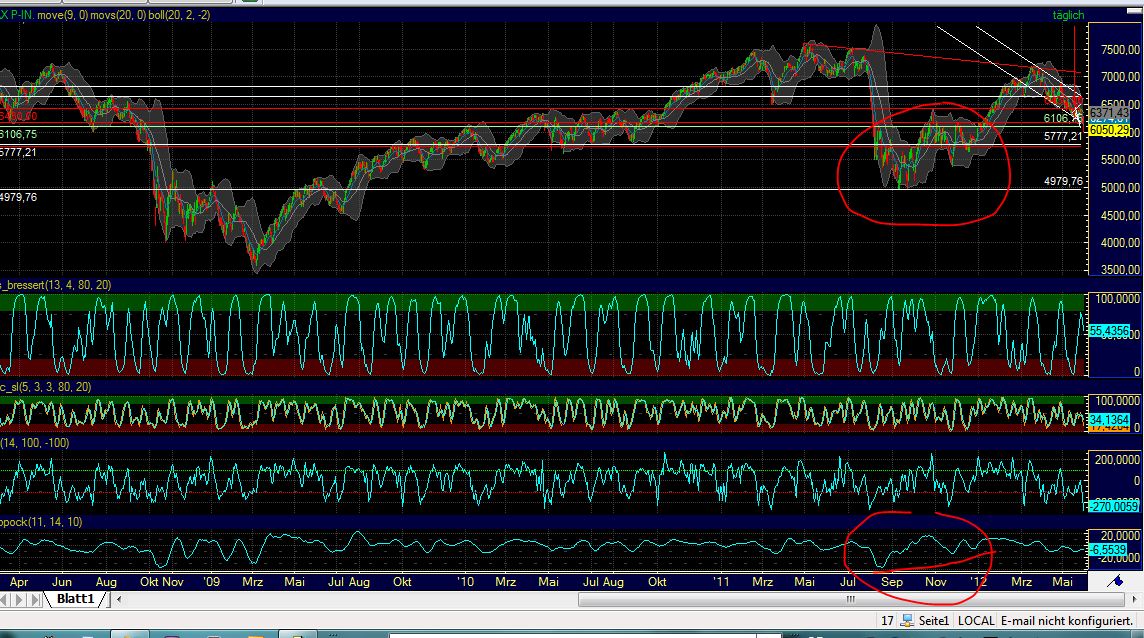Click the horizontal scrollbar right arrow
Image resolution: width=1144 pixels, height=638 pixels.
pyautogui.click(x=1135, y=599)
